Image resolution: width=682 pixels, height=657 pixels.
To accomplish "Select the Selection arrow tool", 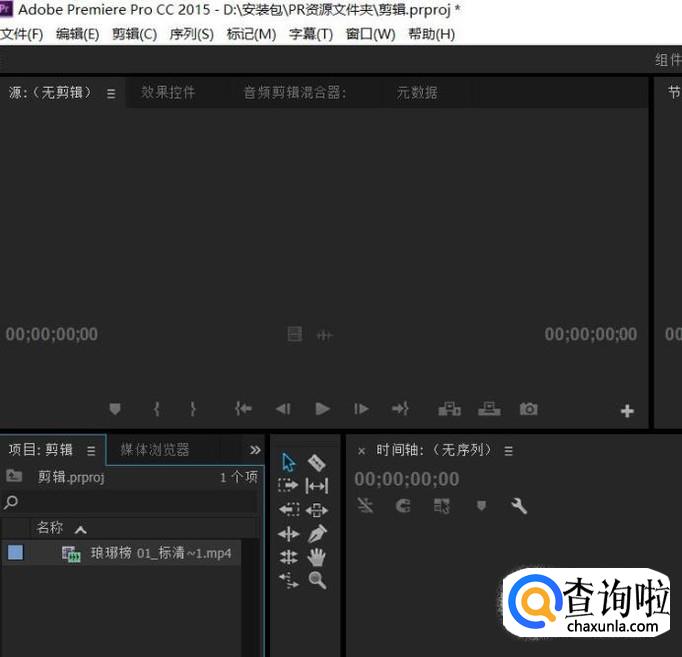I will 289,462.
